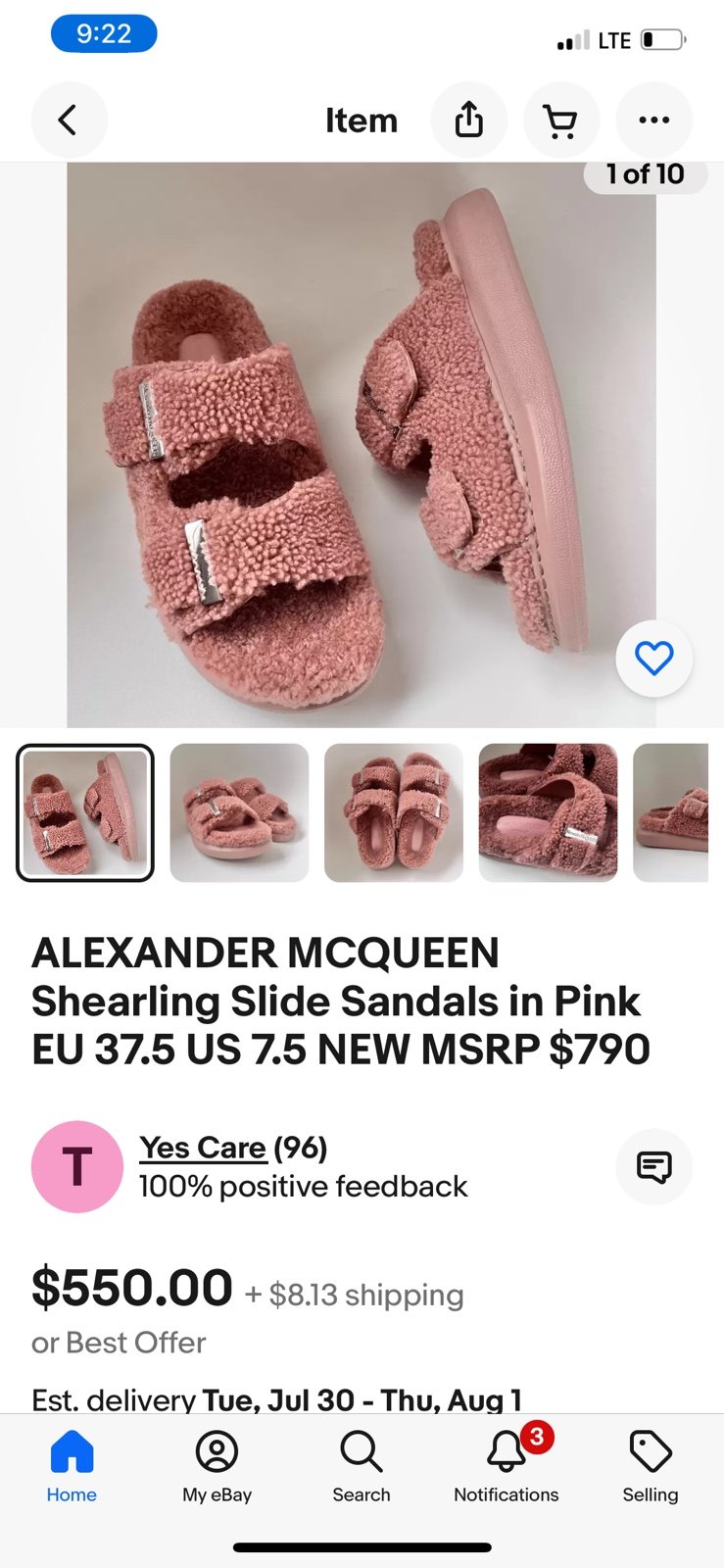Tap the main pink sandals product image
The height and width of the screenshot is (1568, 724).
[362, 445]
